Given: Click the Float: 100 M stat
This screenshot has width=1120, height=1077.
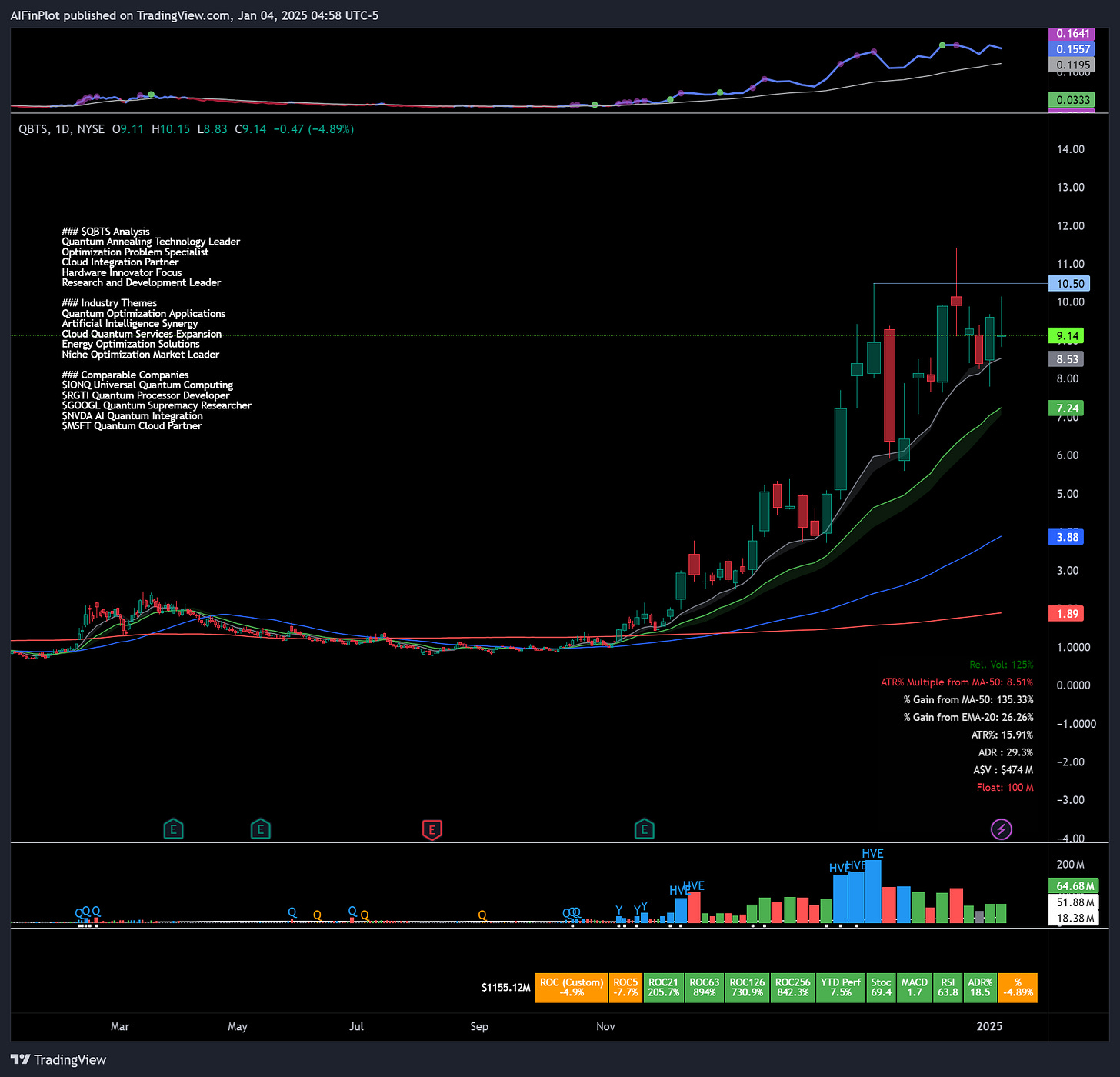Looking at the screenshot, I should pyautogui.click(x=1005, y=788).
